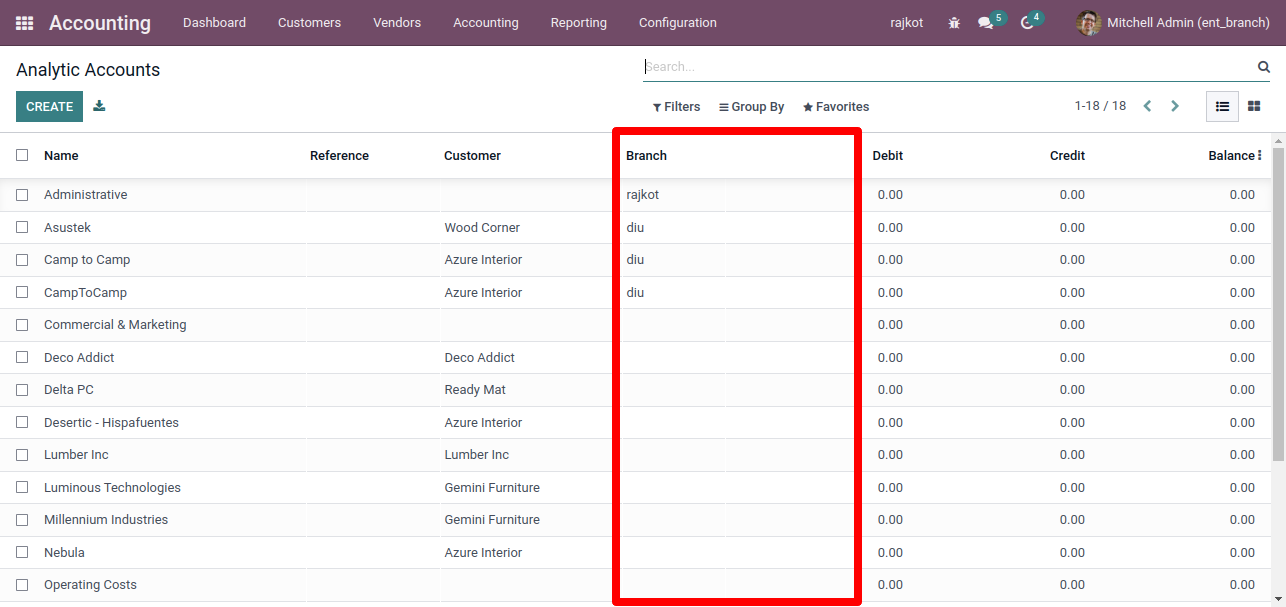Click diu branch cell in Asustek row
Viewport: 1286px width, 607px height.
click(x=635, y=228)
